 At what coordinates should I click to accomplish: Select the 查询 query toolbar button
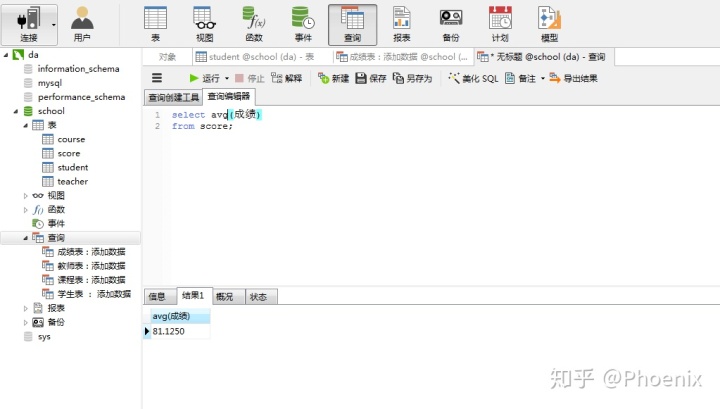click(352, 25)
